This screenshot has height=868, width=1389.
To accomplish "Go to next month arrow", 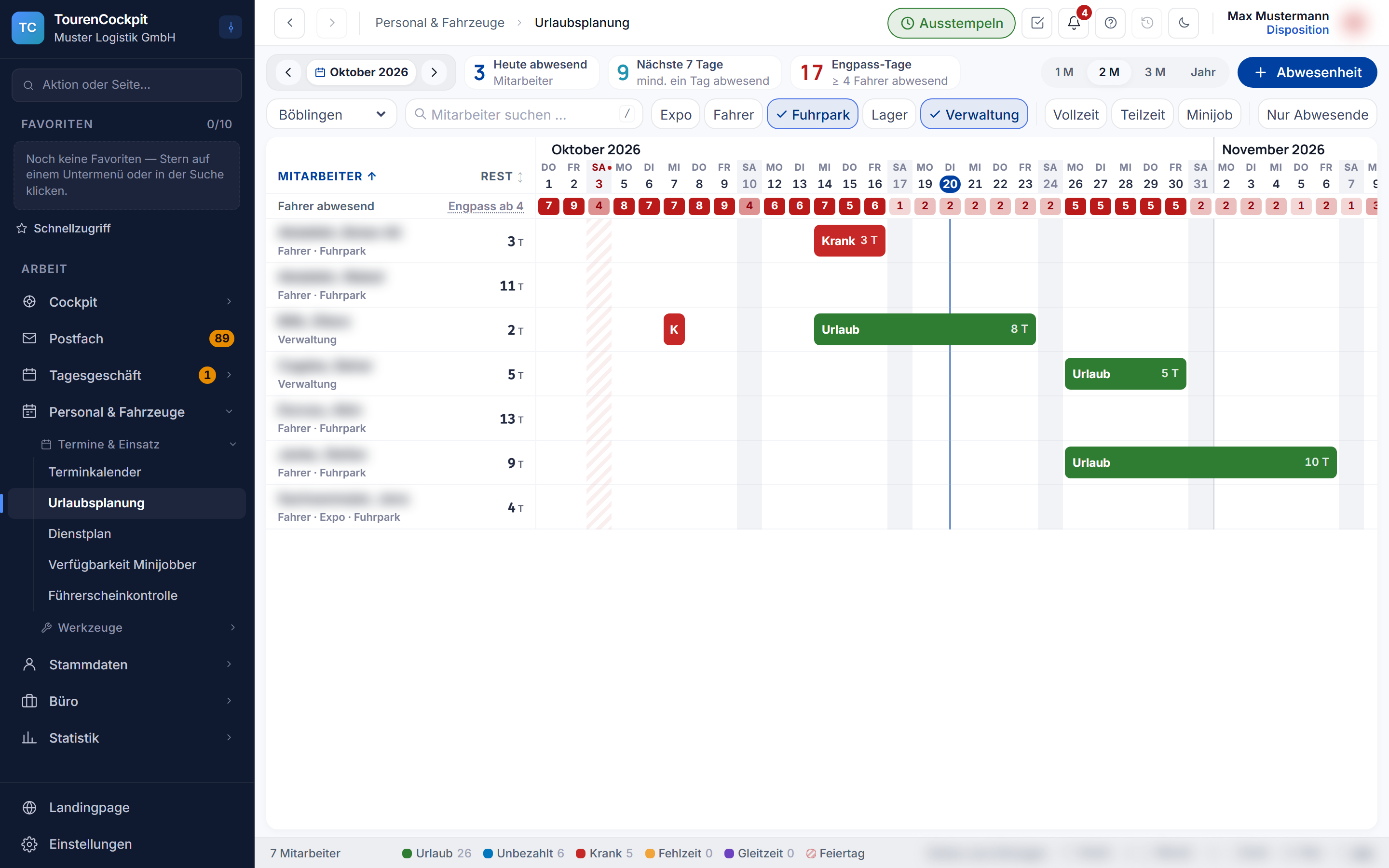I will pos(435,72).
